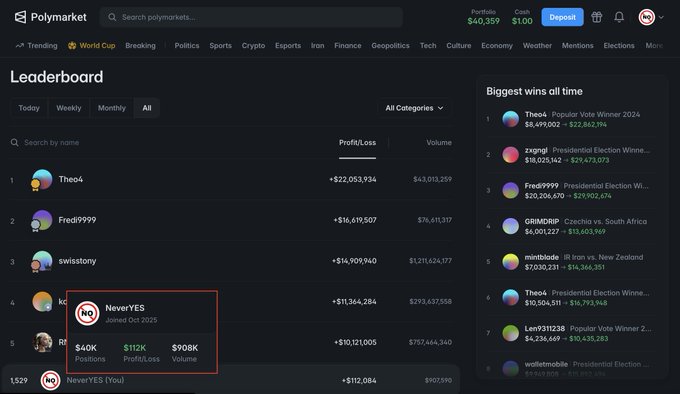Open Czechia vs. South Africa market

point(605,221)
